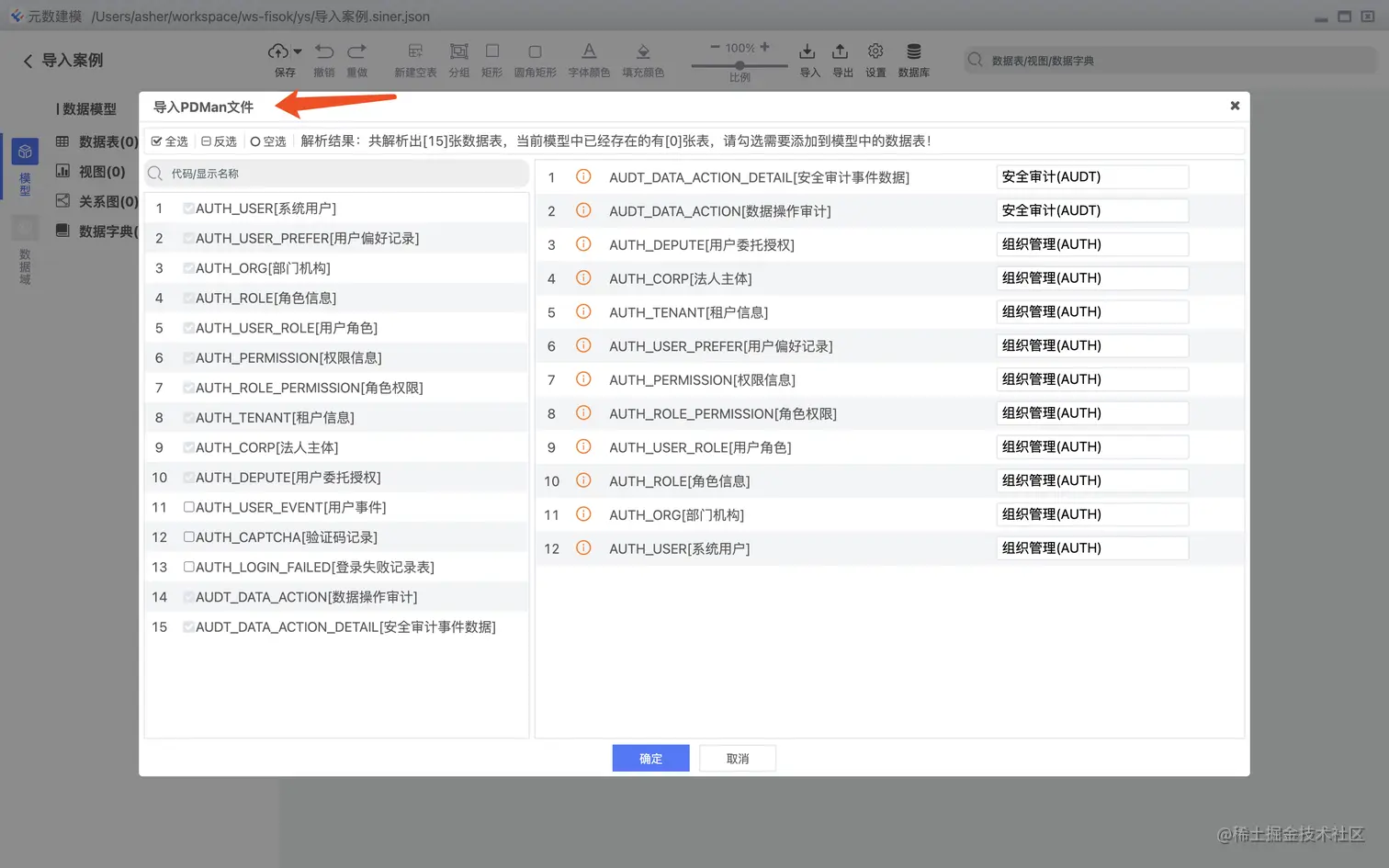Click info icon for AUTH_PERMISSION row on right

(x=583, y=379)
